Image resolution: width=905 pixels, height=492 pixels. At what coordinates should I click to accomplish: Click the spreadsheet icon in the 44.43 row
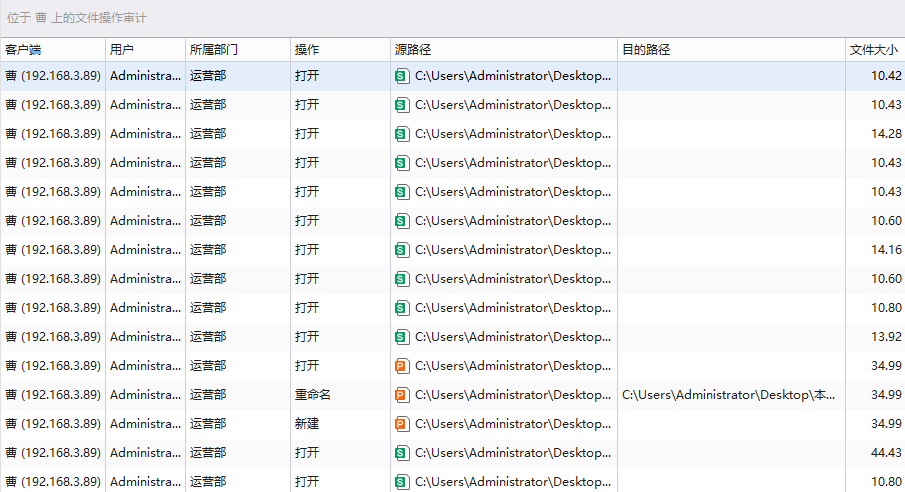click(x=402, y=453)
